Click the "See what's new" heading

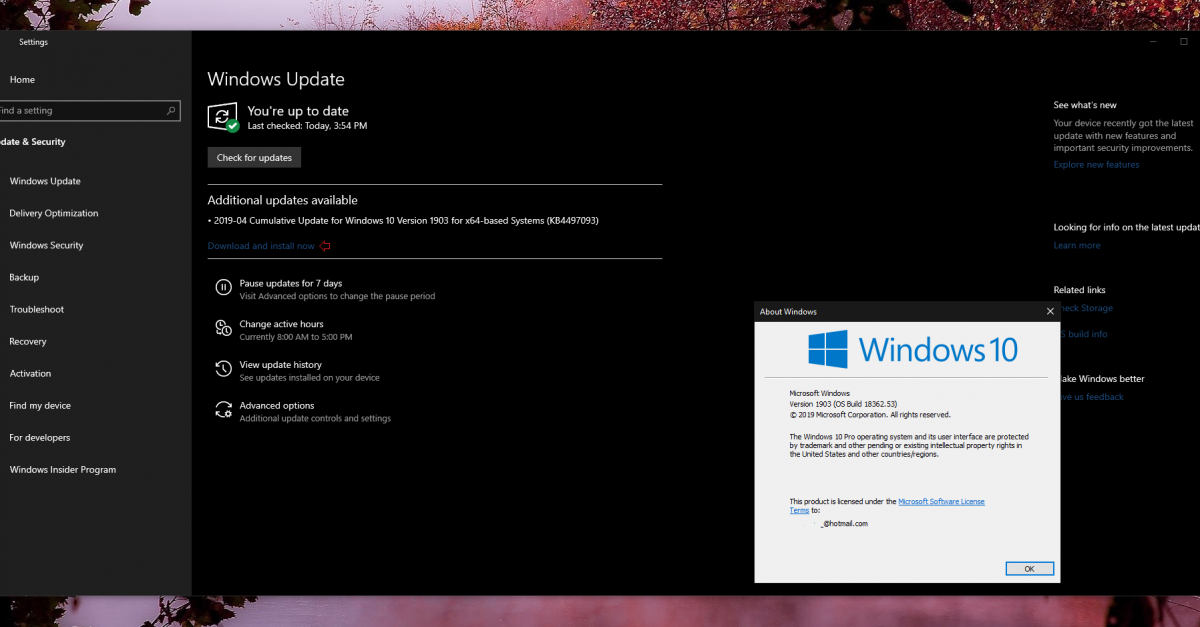click(x=1085, y=105)
